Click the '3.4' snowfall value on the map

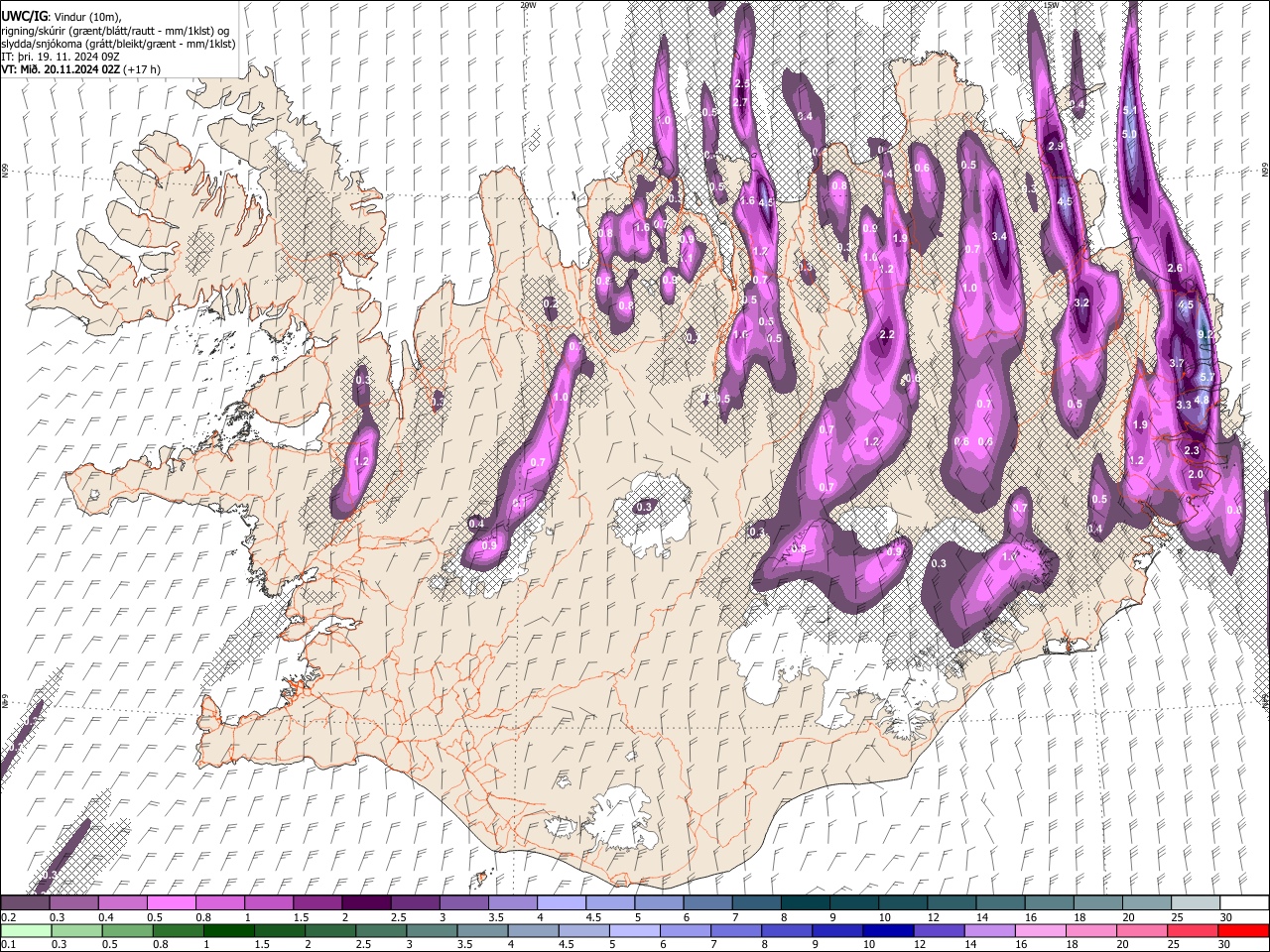coord(999,237)
